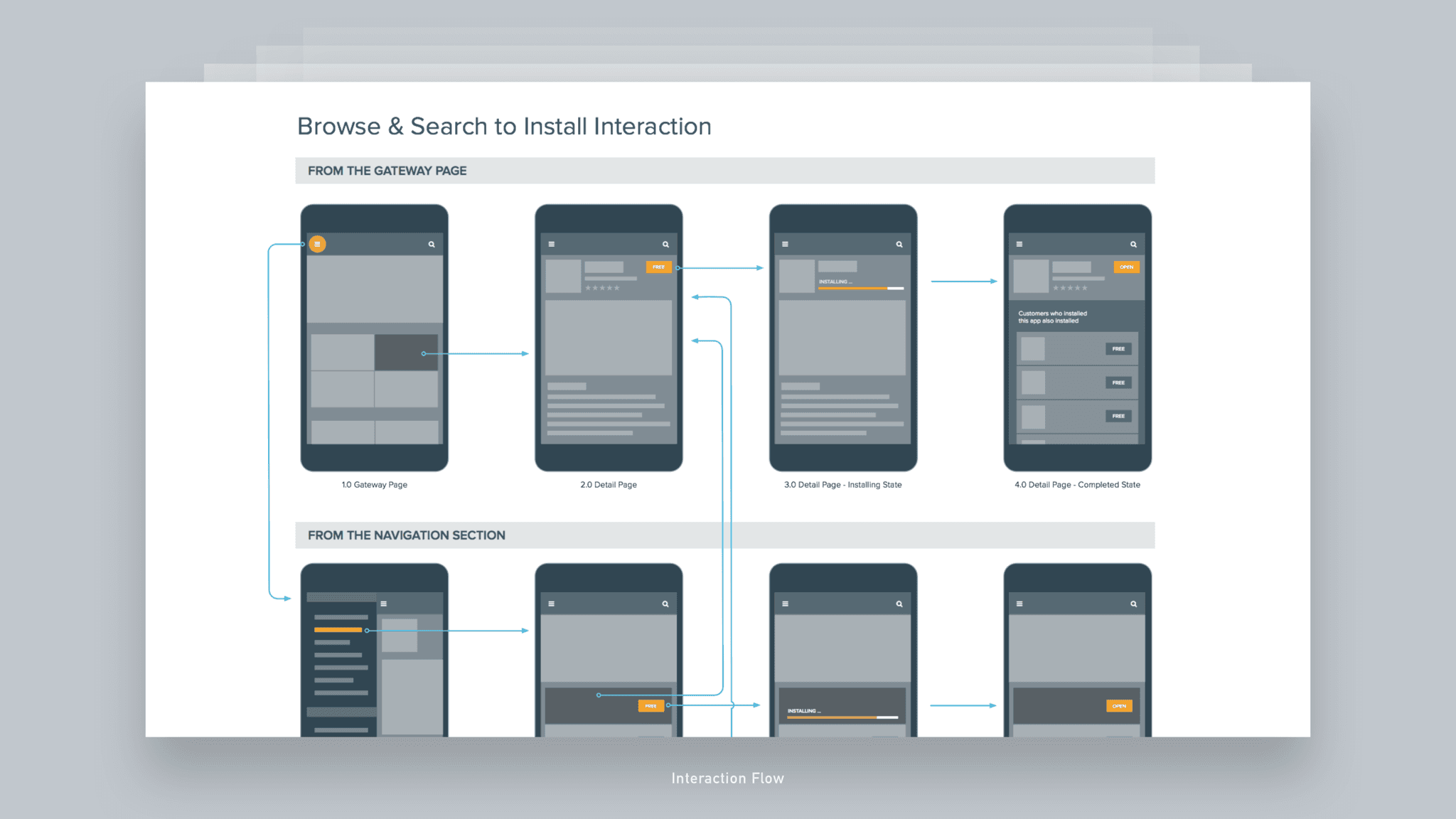Select the hamburger icon on 2.0 Detail Page
This screenshot has width=1456, height=819.
click(x=551, y=244)
